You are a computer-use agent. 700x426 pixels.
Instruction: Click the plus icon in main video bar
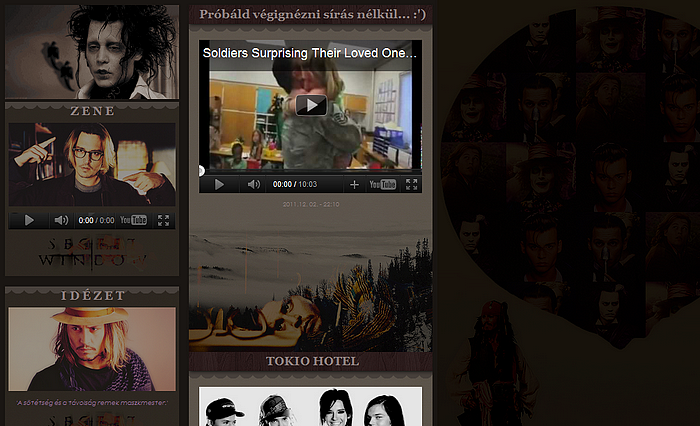(354, 184)
